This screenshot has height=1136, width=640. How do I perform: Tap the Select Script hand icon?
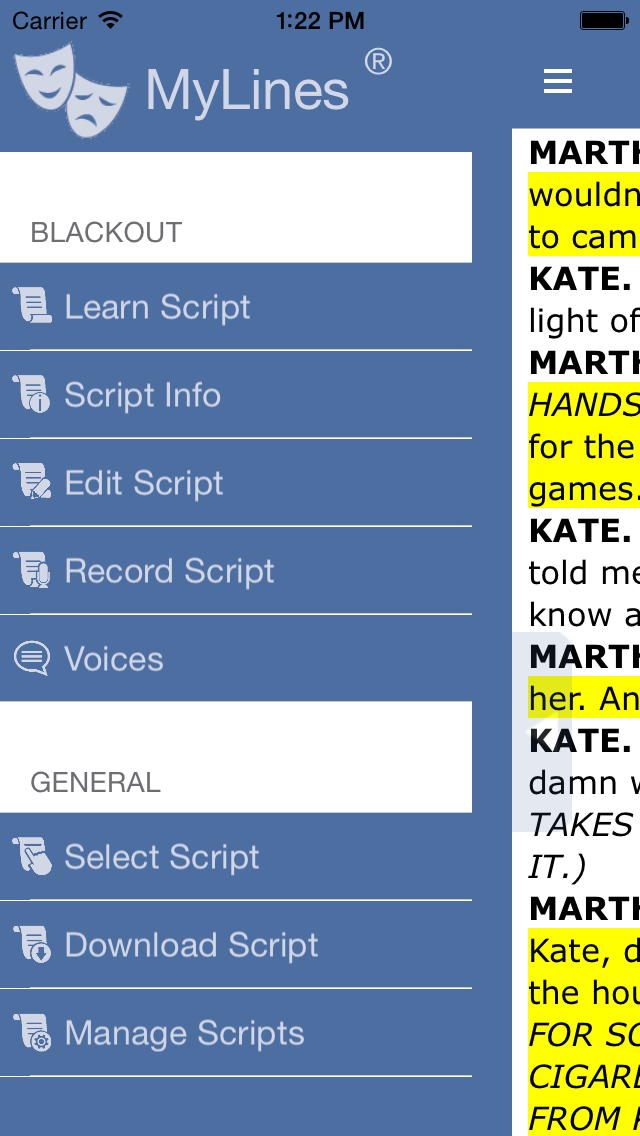[x=32, y=856]
